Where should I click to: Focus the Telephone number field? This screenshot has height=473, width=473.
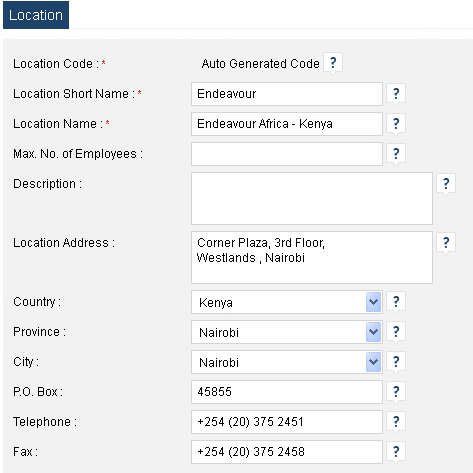(x=287, y=422)
